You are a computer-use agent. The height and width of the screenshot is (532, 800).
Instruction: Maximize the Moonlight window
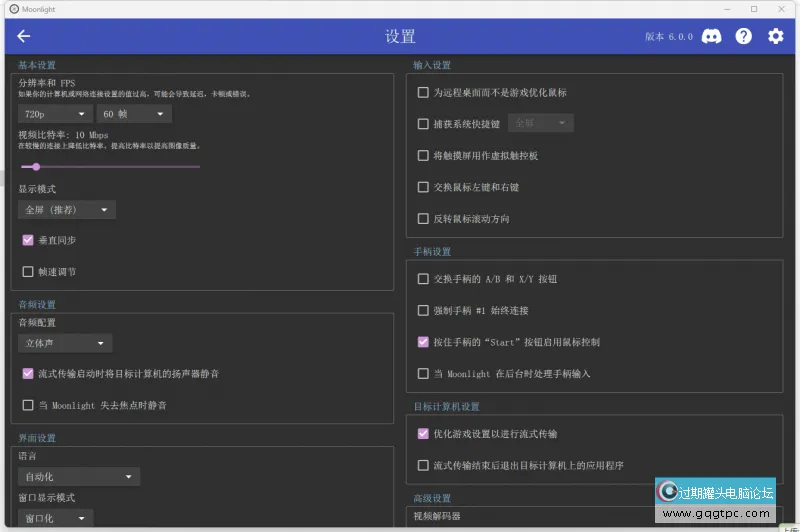pos(754,9)
